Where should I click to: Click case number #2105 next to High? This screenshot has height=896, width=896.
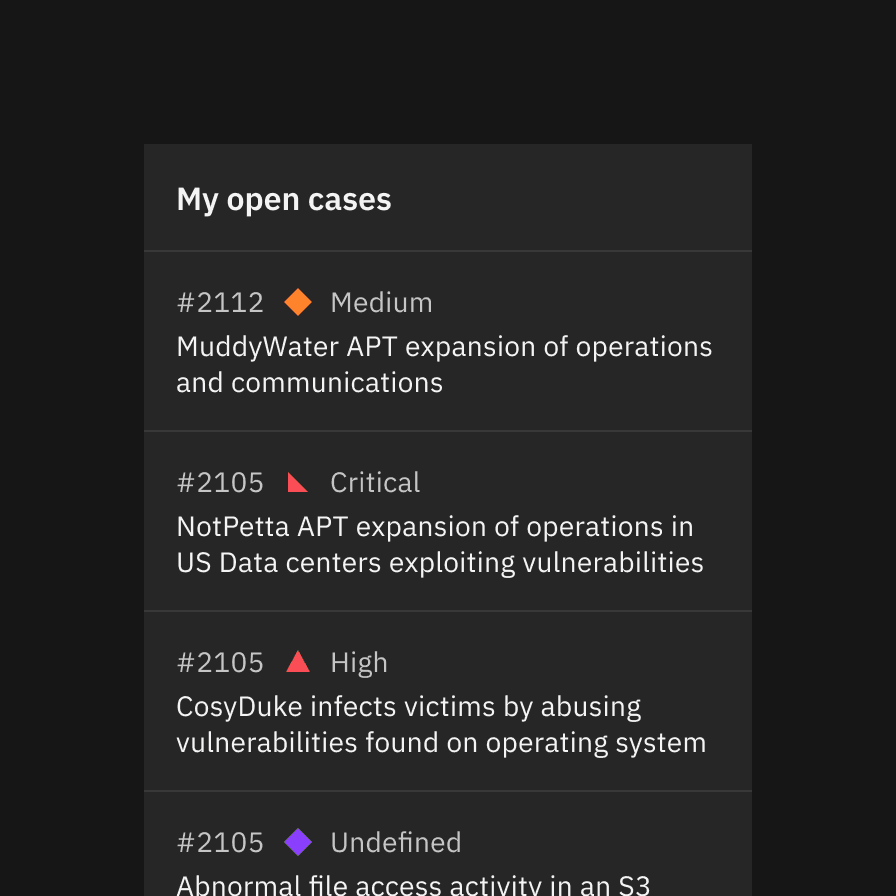click(x=220, y=662)
